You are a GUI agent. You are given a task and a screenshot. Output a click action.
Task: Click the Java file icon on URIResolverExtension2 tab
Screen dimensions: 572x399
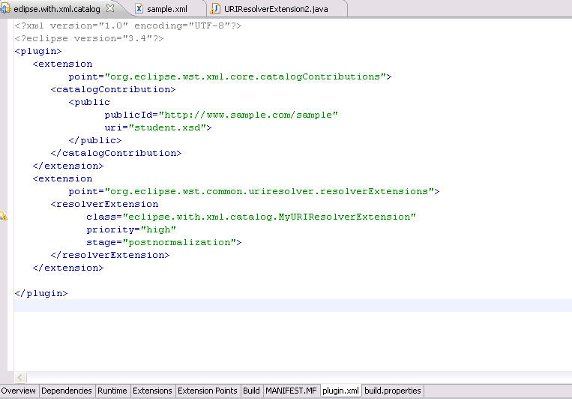(216, 9)
